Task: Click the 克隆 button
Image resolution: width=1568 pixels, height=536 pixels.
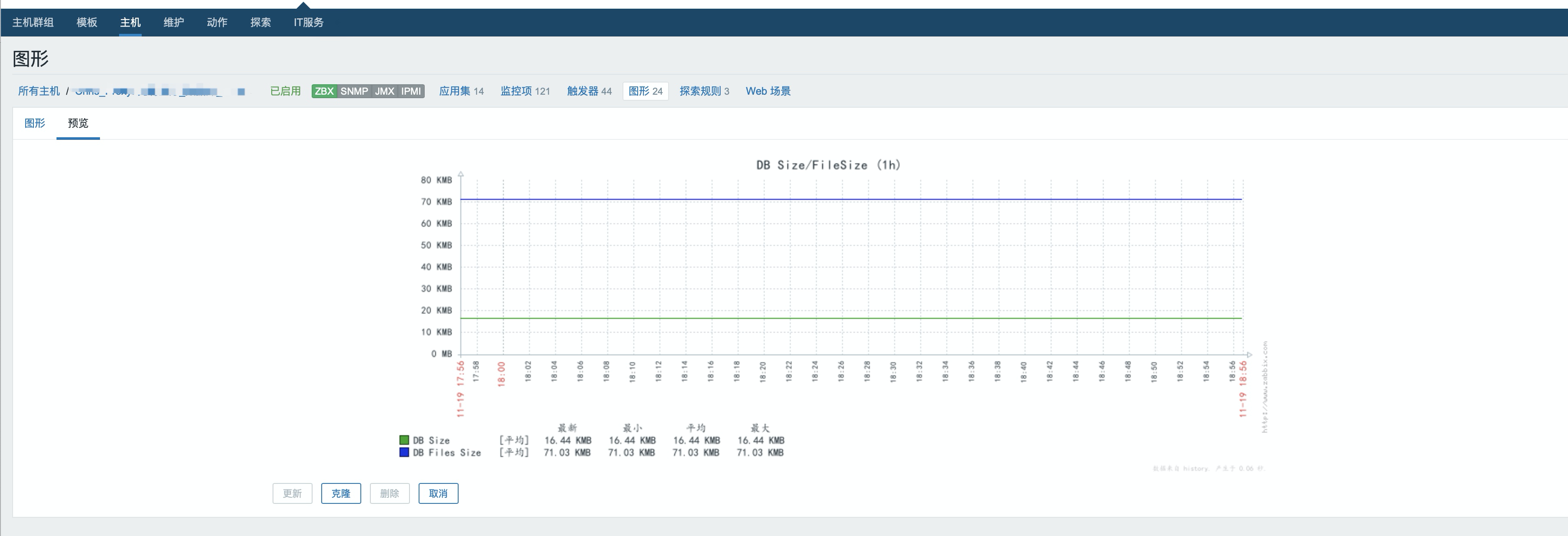Action: point(341,493)
